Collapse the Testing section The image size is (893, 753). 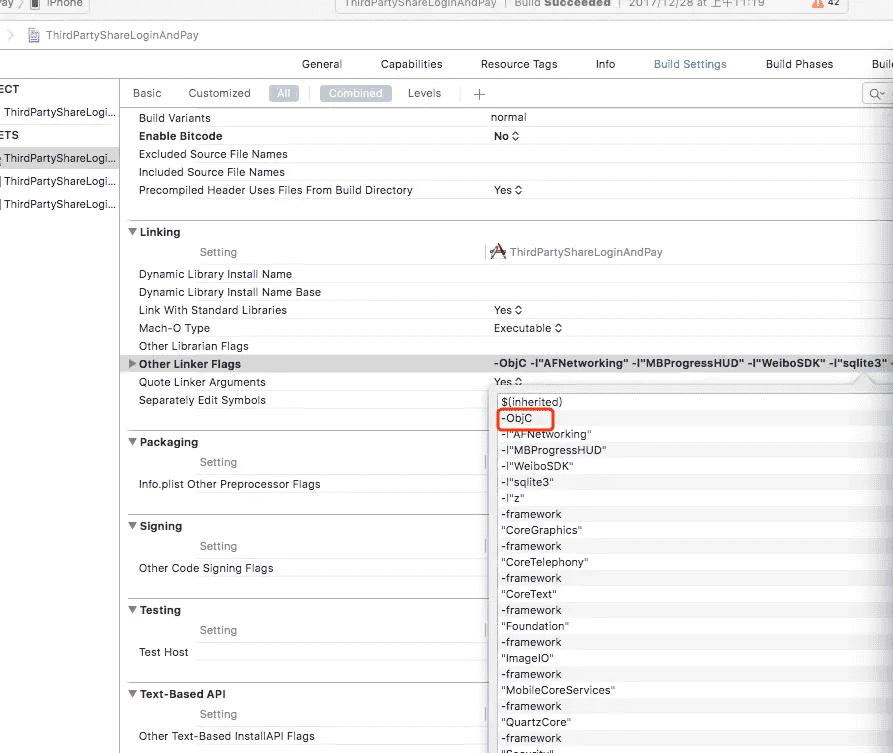[x=132, y=609]
